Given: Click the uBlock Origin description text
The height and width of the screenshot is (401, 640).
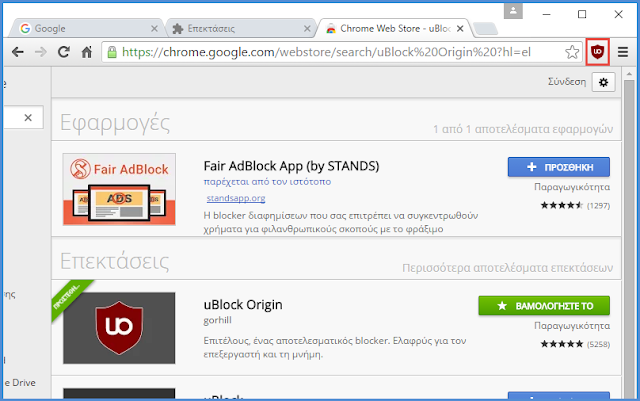Looking at the screenshot, I should (x=335, y=348).
